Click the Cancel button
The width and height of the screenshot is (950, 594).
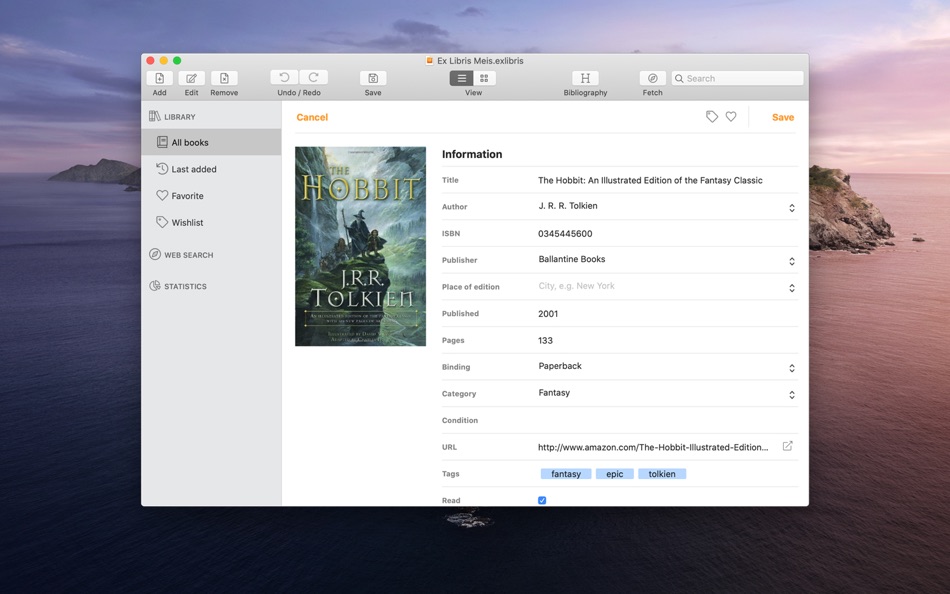tap(312, 117)
